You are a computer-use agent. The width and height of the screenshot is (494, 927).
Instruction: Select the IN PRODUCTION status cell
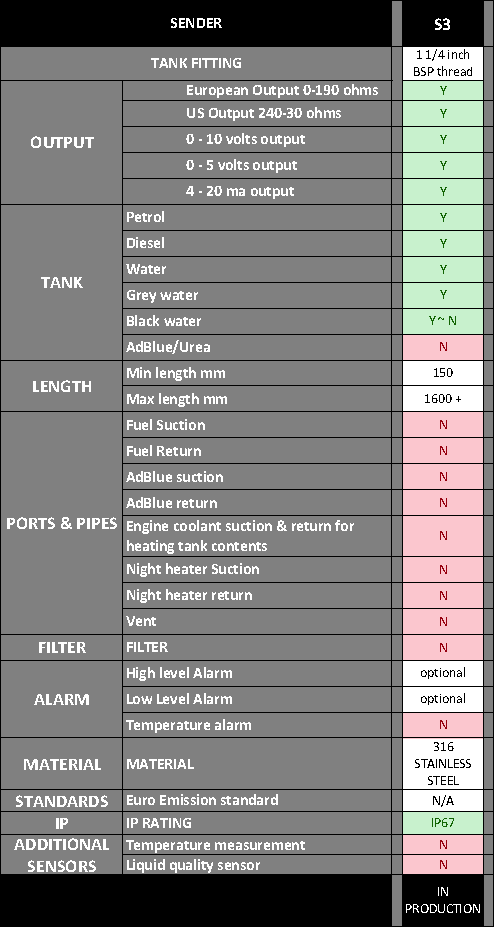(443, 900)
